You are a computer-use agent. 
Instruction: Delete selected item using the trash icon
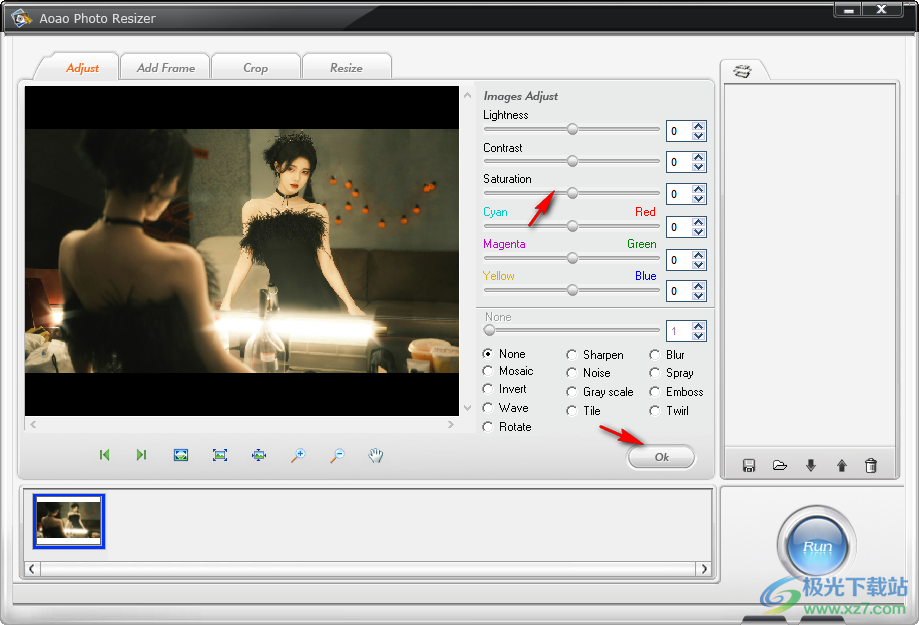[x=871, y=464]
